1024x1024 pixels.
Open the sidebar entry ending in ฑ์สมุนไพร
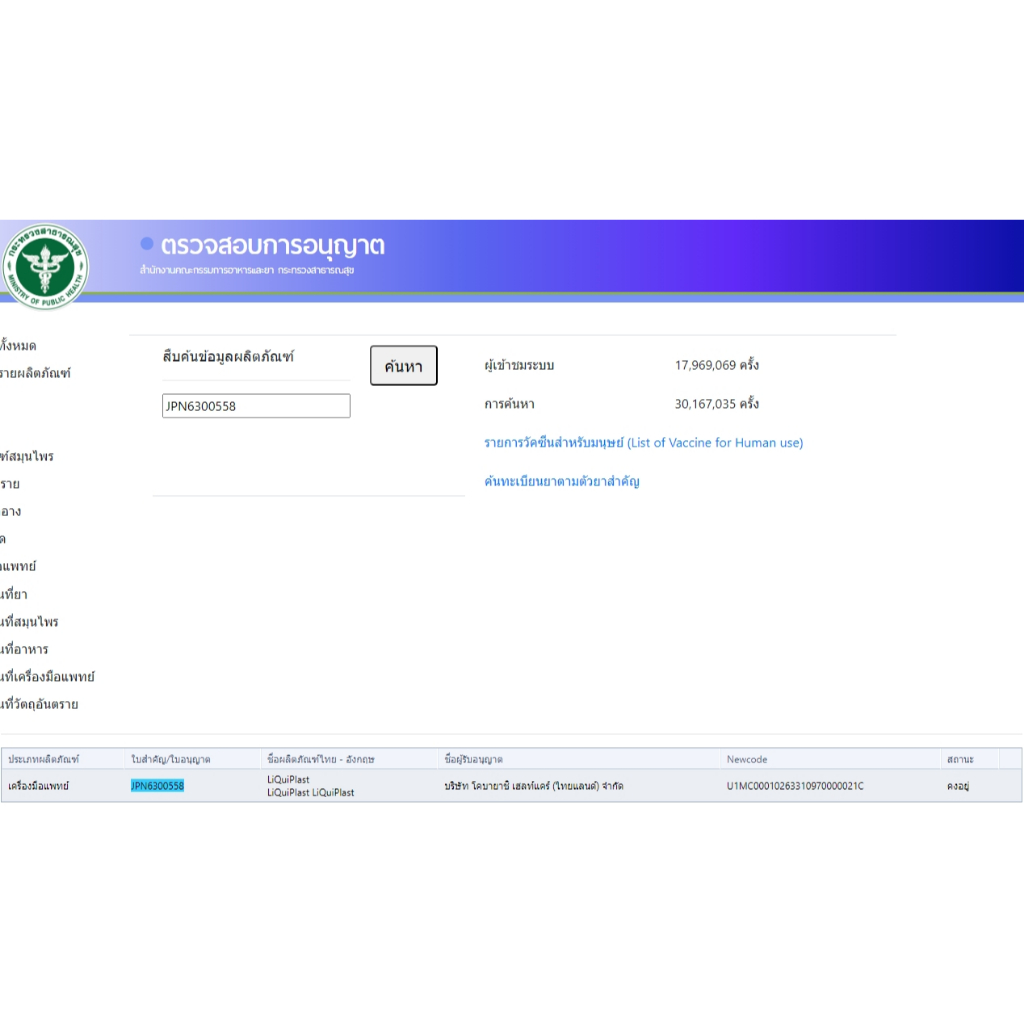click(x=27, y=456)
